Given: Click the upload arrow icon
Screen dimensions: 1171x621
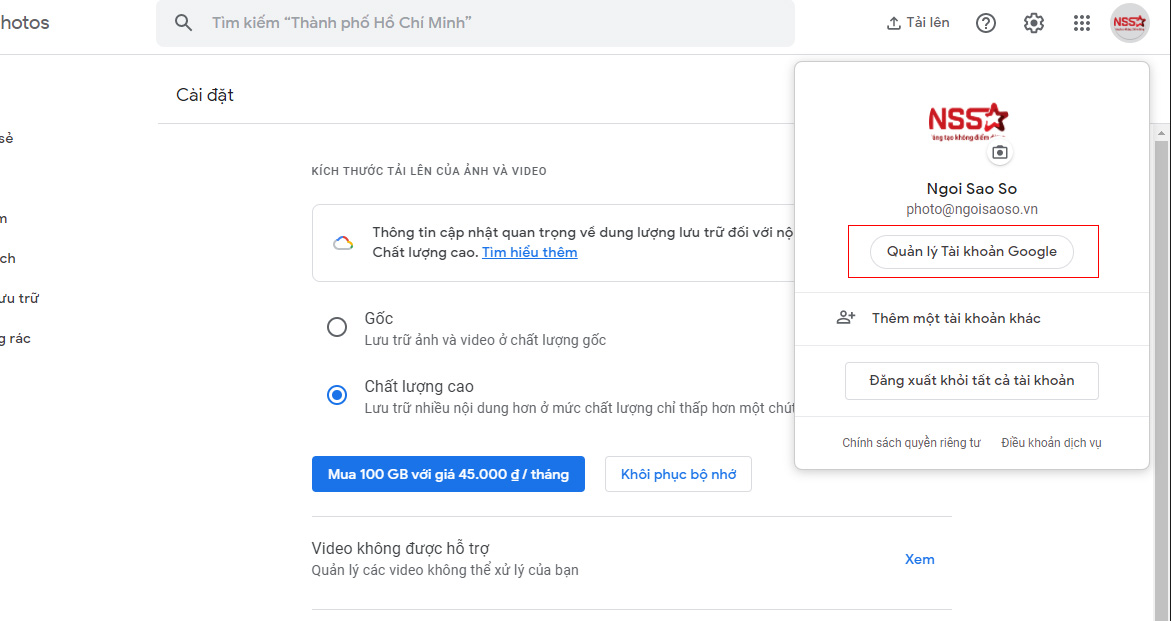Looking at the screenshot, I should click(x=894, y=23).
